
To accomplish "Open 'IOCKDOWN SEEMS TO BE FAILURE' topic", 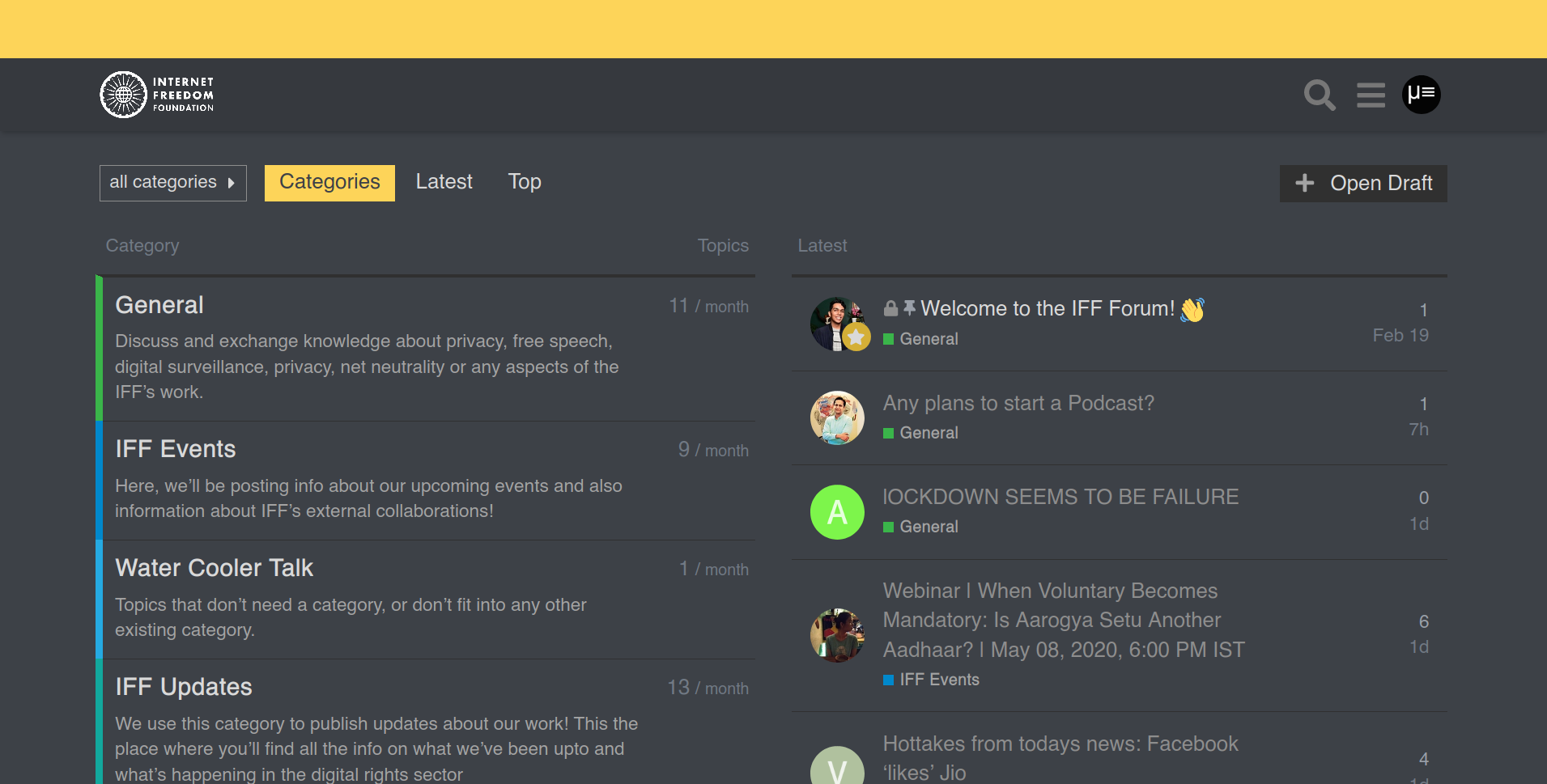I will click(1060, 497).
